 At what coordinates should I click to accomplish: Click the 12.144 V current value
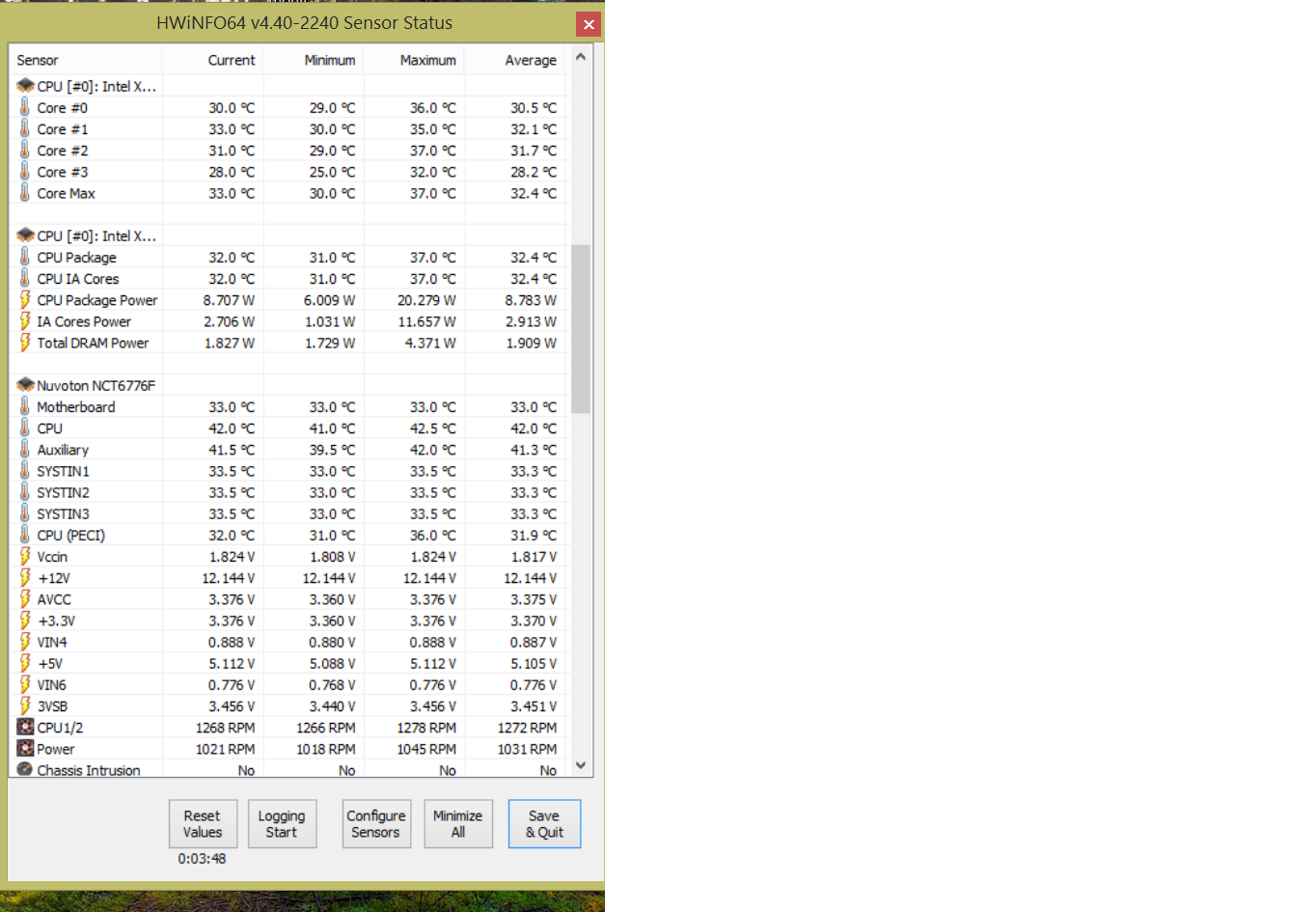[x=229, y=578]
